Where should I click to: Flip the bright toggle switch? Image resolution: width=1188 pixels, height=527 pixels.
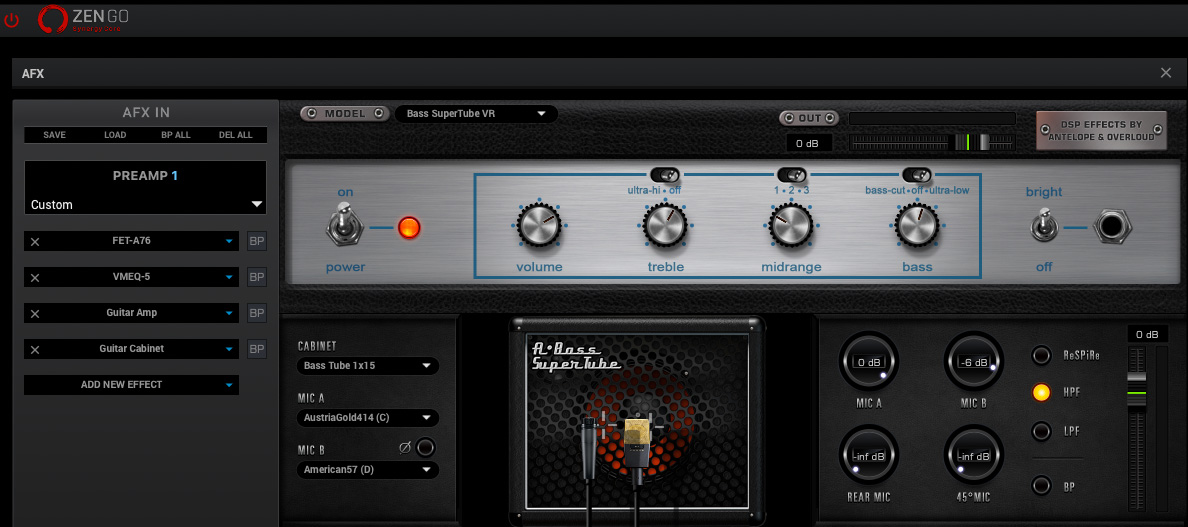1043,227
